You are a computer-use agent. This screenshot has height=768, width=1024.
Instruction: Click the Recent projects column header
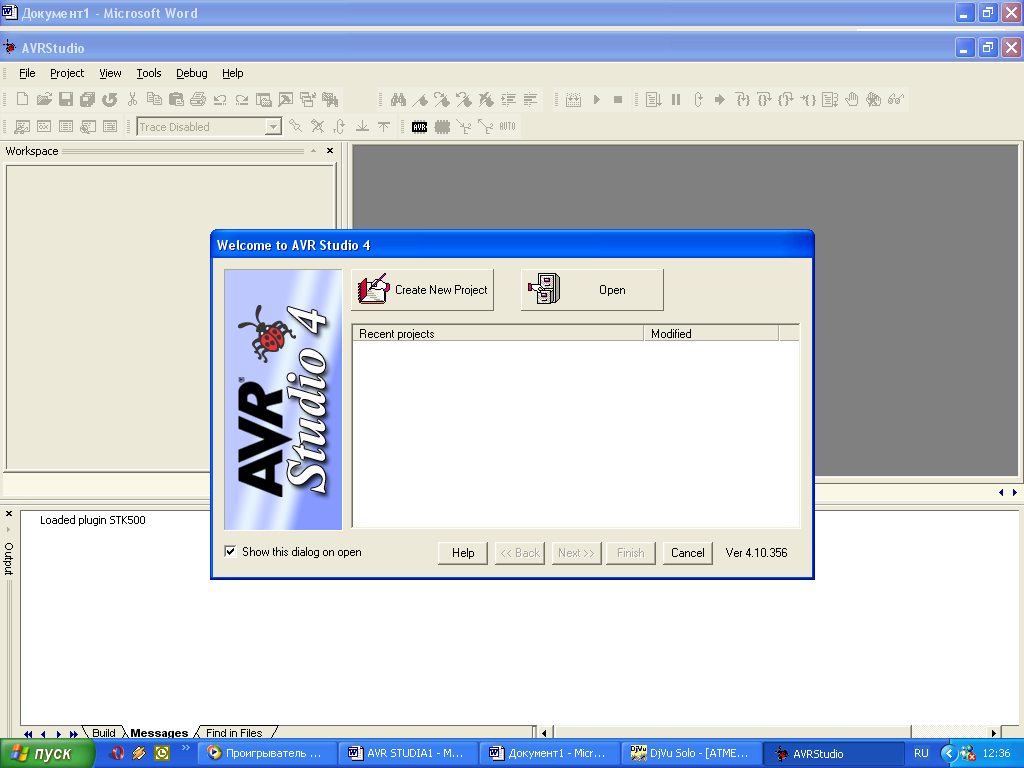498,334
